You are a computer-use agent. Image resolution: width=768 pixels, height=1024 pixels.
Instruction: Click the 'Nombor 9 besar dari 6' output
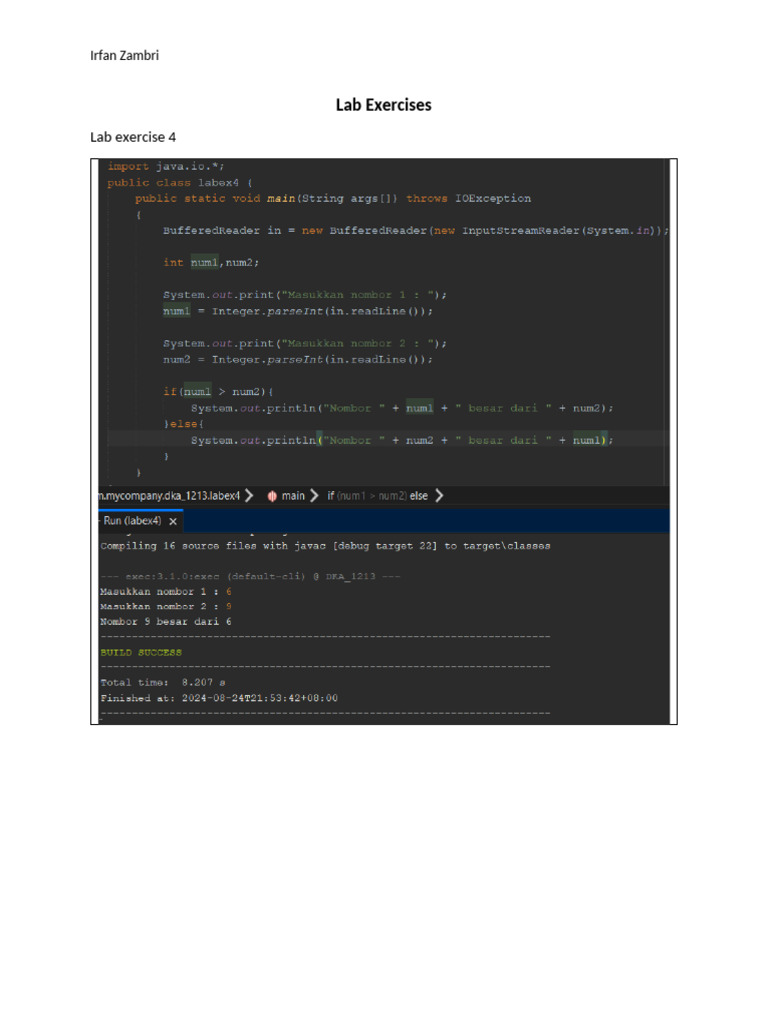(x=166, y=621)
